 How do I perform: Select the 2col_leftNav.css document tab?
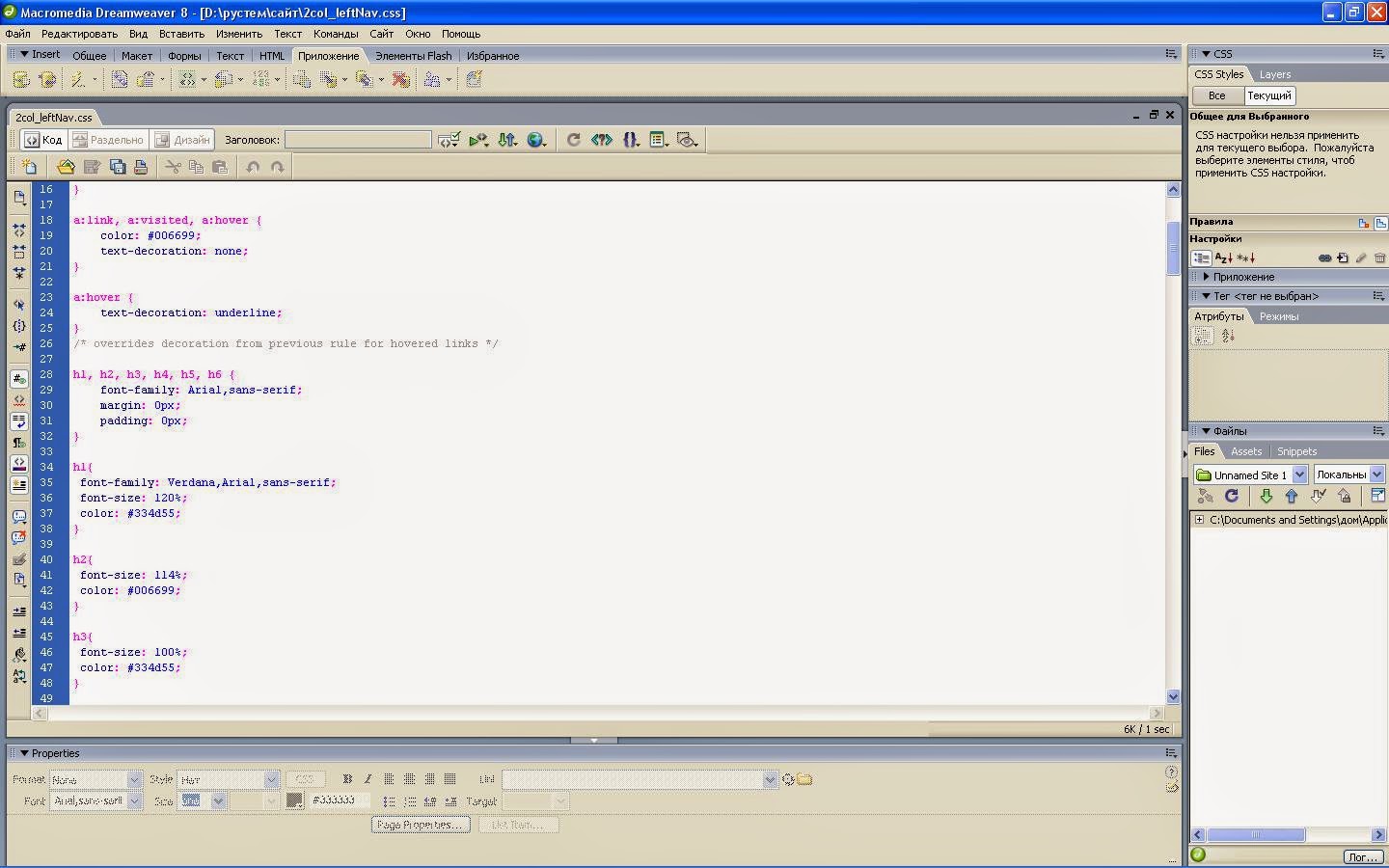(x=54, y=118)
